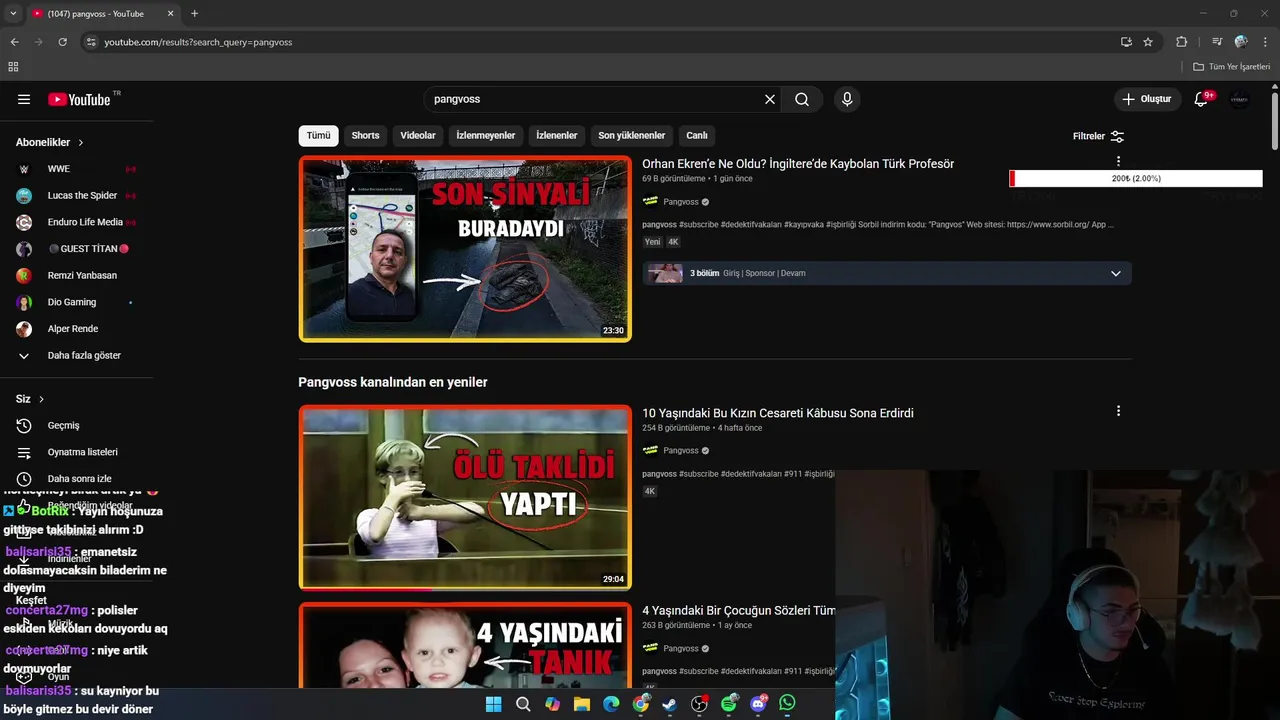Open a new tab with plus button

point(194,14)
